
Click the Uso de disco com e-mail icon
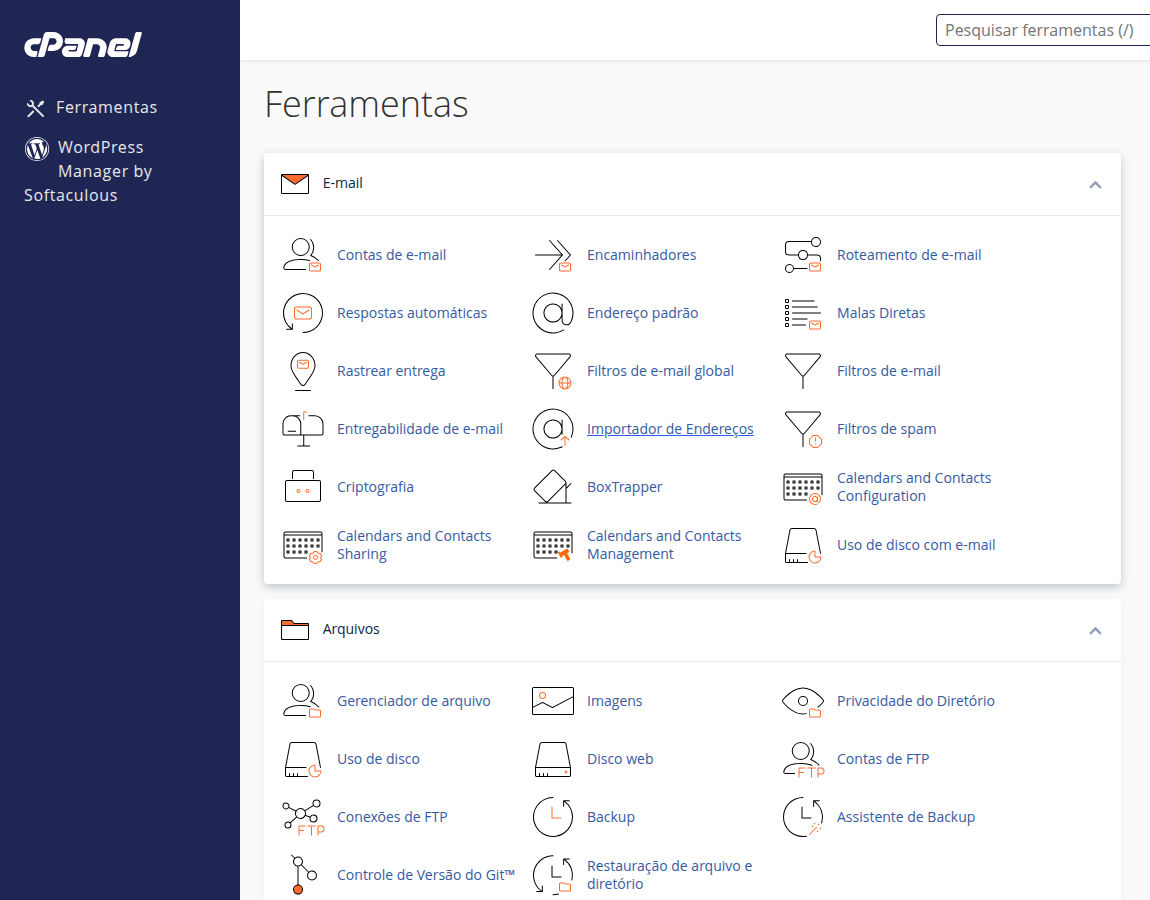click(803, 545)
